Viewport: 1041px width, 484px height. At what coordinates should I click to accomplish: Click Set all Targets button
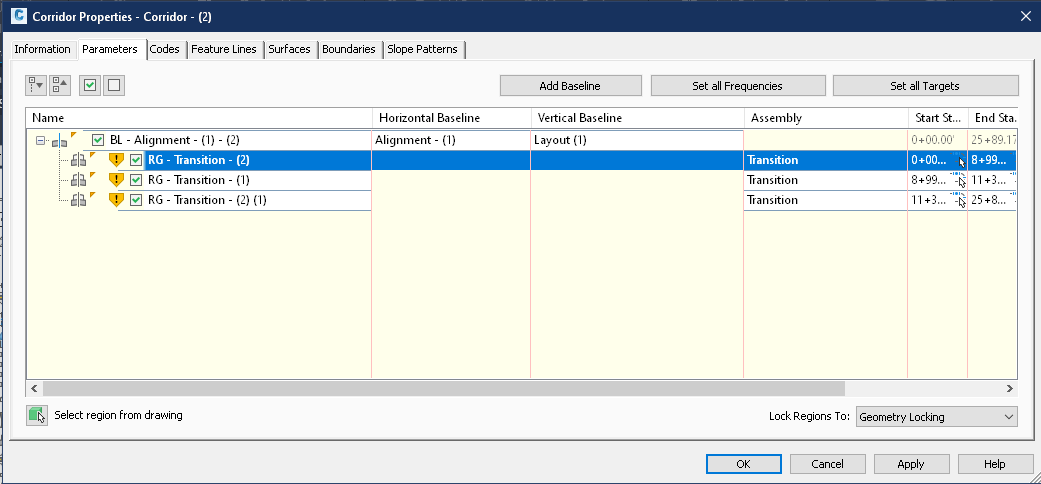pos(925,86)
